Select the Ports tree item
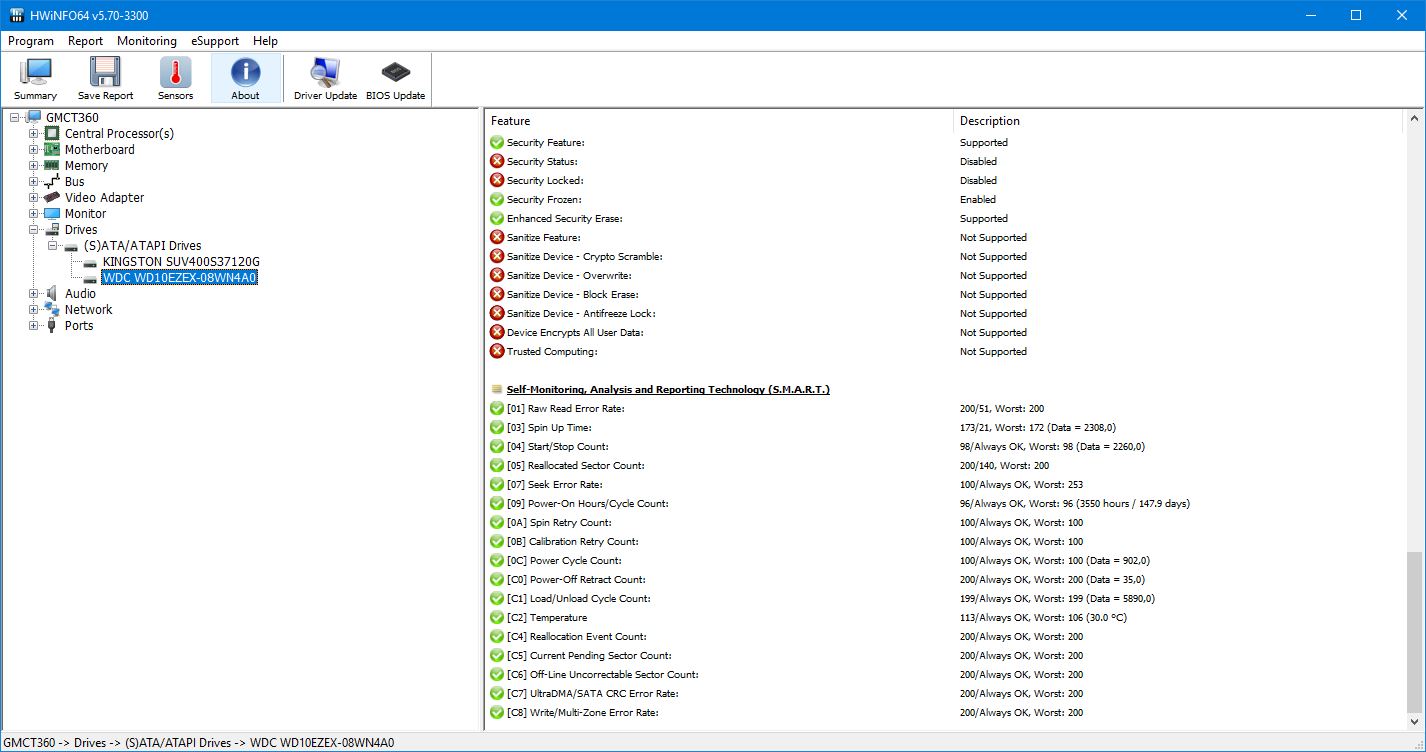Image resolution: width=1426 pixels, height=752 pixels. click(79, 326)
